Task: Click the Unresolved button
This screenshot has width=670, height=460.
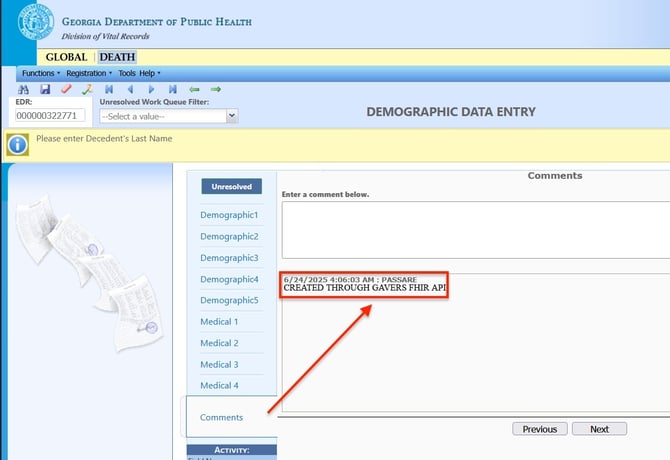Action: [x=231, y=186]
